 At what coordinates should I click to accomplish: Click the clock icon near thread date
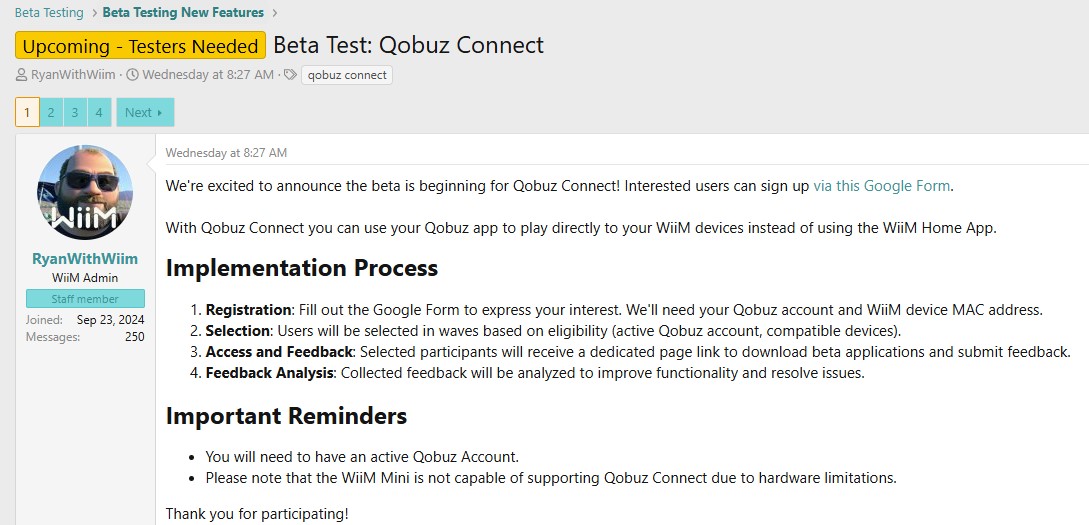[x=132, y=75]
